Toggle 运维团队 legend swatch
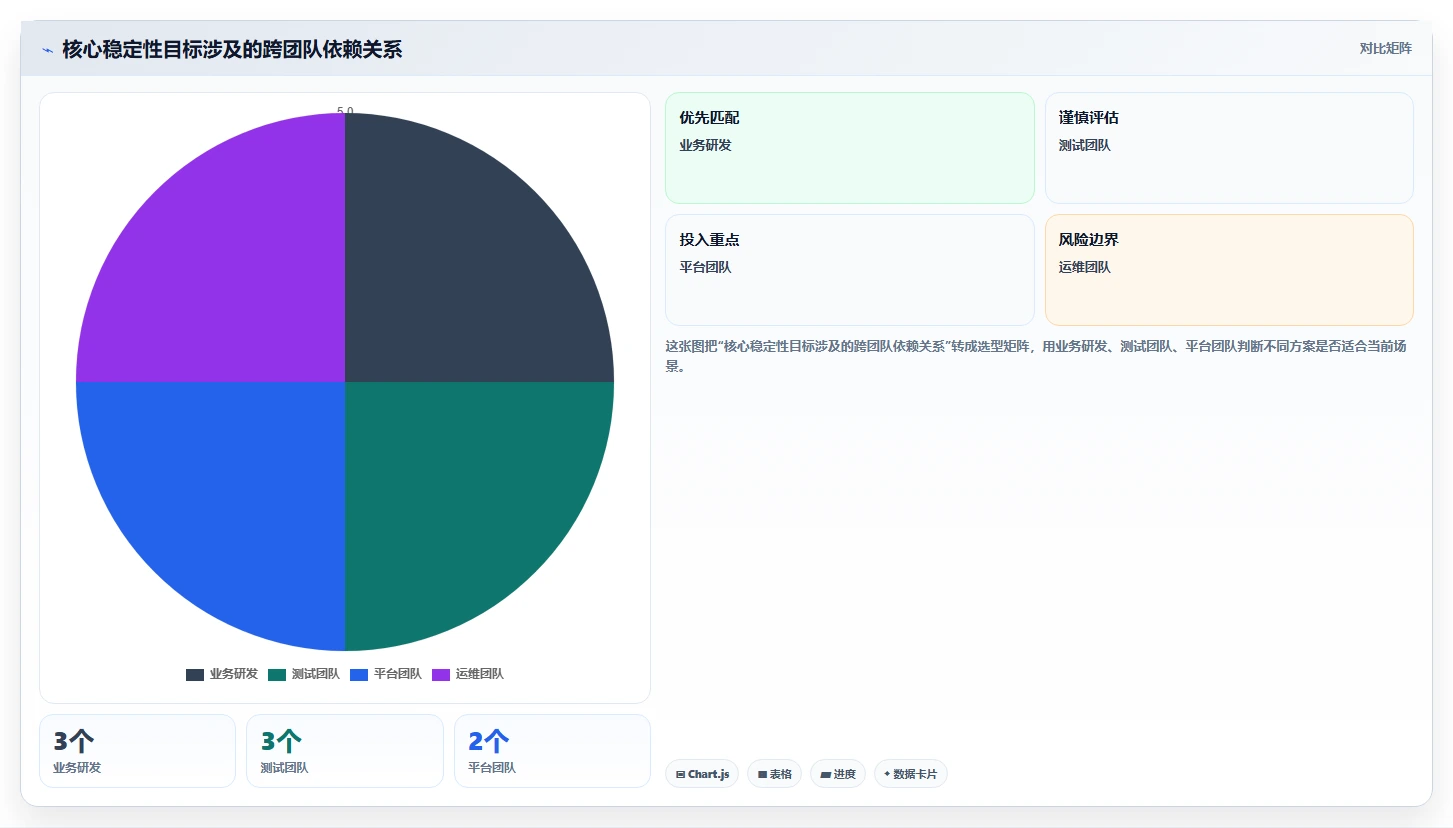The width and height of the screenshot is (1453, 828). click(441, 675)
